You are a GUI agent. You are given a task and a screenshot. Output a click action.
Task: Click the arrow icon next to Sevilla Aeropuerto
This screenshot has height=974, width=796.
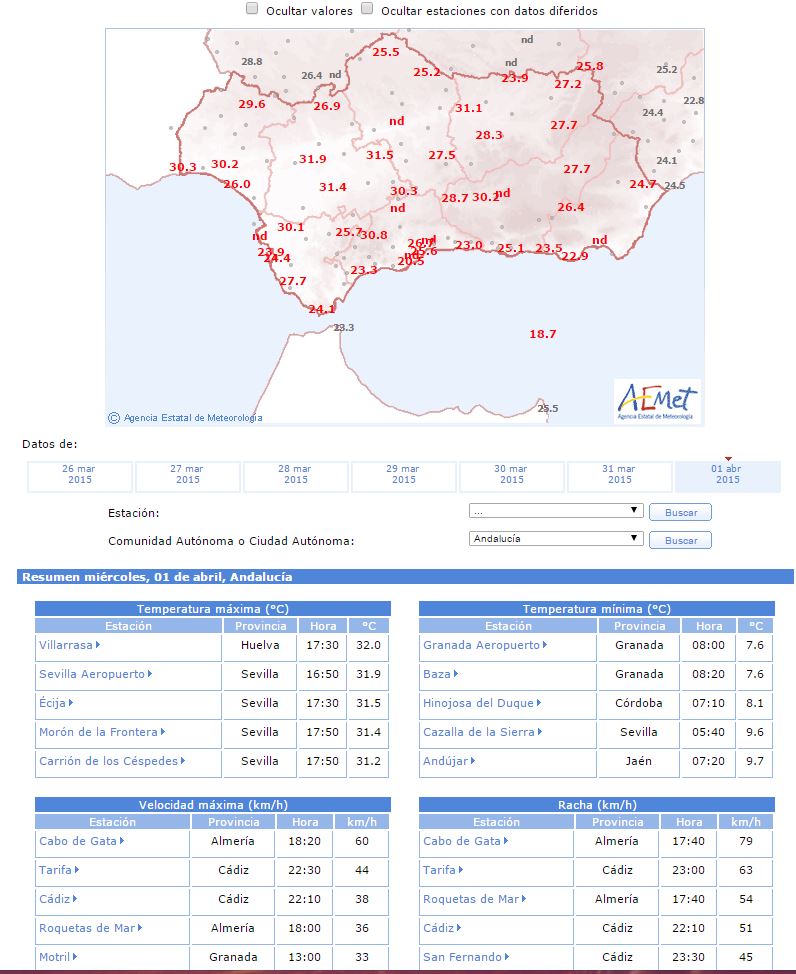150,674
